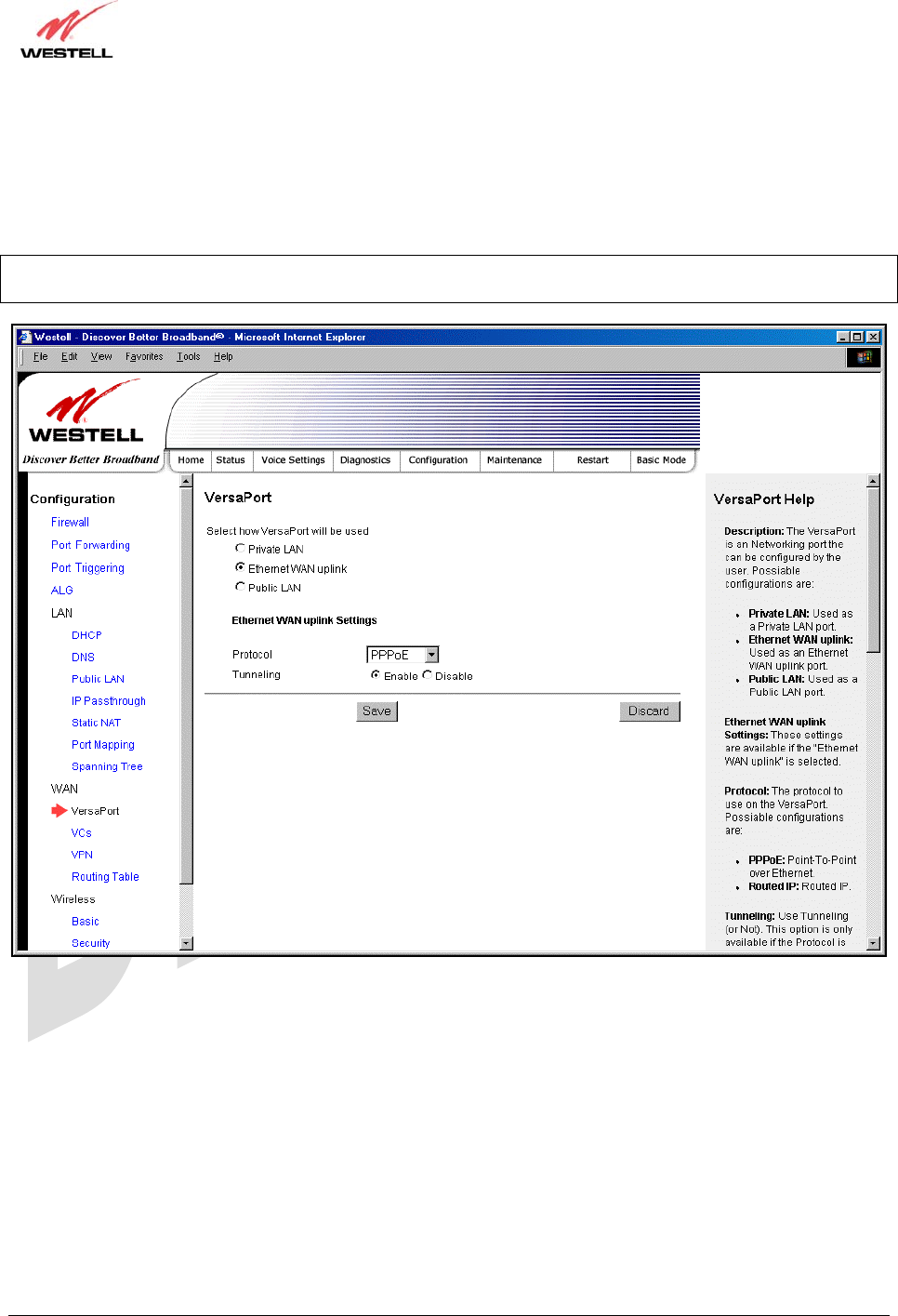Open the ALG link
The height and width of the screenshot is (1316, 898).
61,591
